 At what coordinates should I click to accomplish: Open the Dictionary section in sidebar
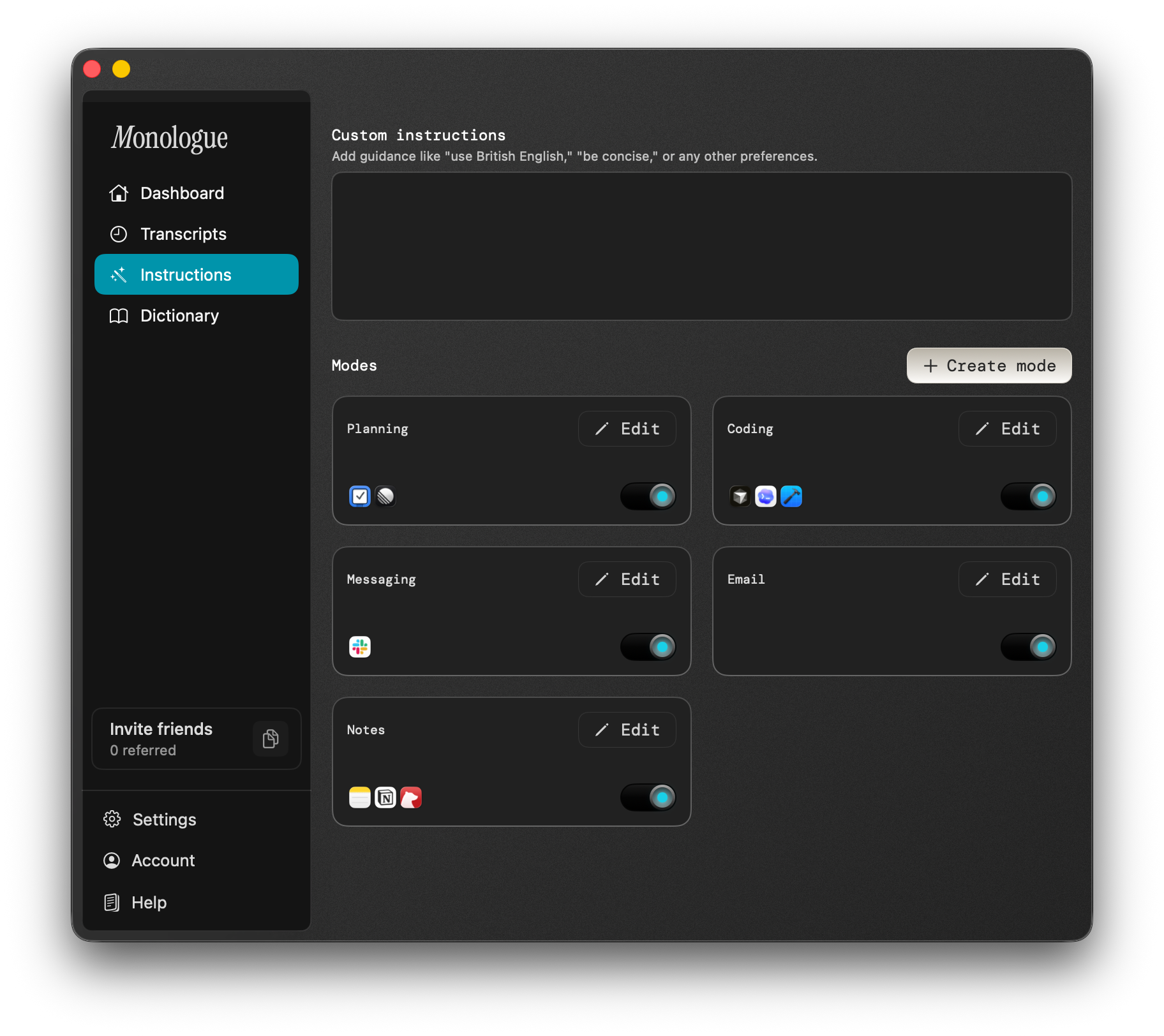(179, 316)
